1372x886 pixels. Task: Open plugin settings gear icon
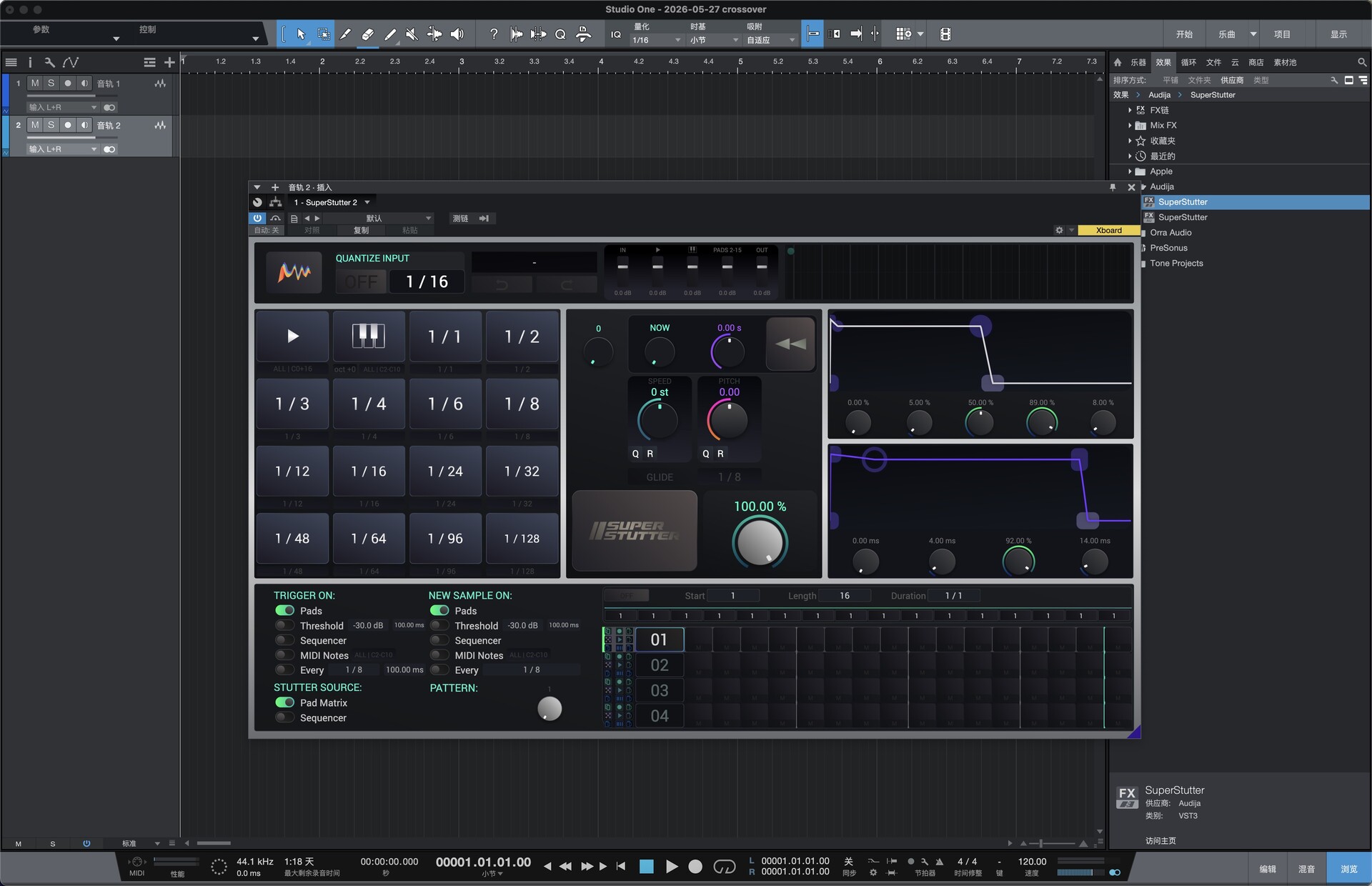(x=1059, y=230)
